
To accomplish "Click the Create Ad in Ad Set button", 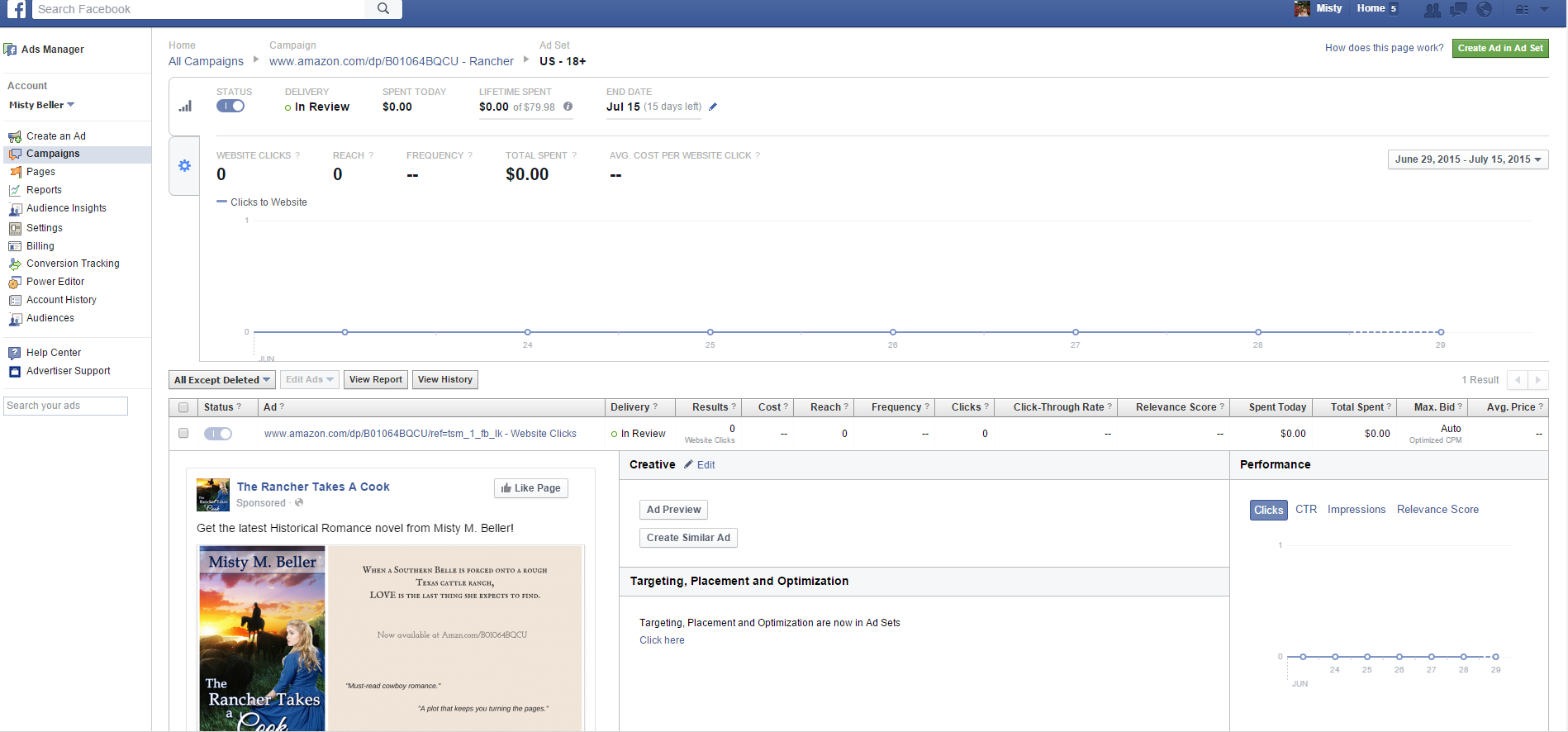I will coord(1499,49).
